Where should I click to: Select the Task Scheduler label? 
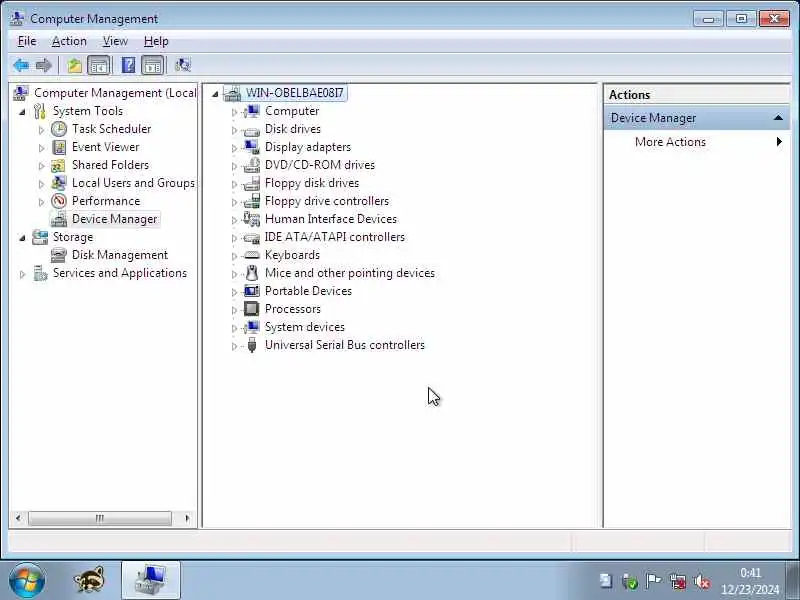pyautogui.click(x=111, y=129)
